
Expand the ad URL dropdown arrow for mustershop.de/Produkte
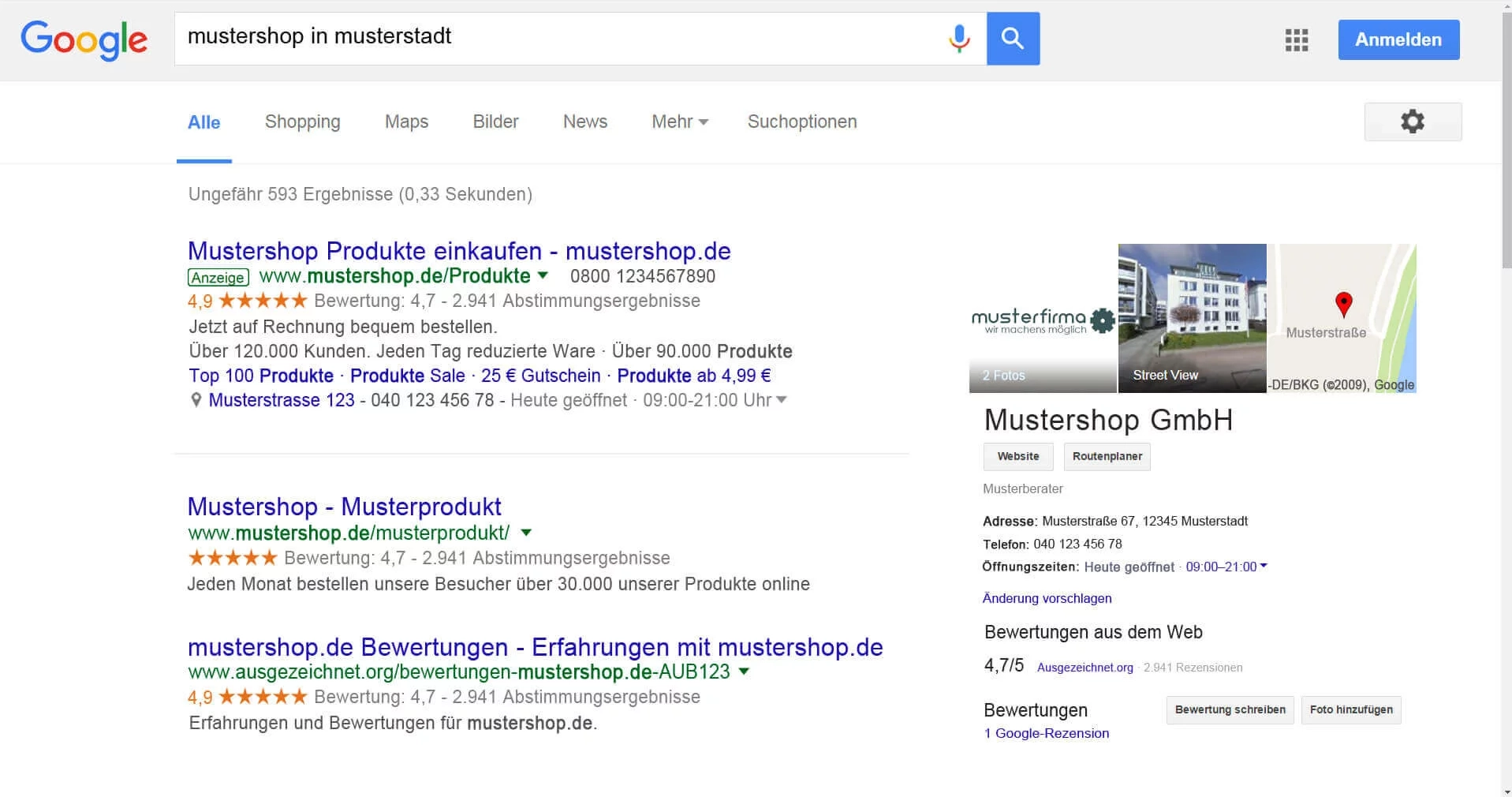pos(543,275)
